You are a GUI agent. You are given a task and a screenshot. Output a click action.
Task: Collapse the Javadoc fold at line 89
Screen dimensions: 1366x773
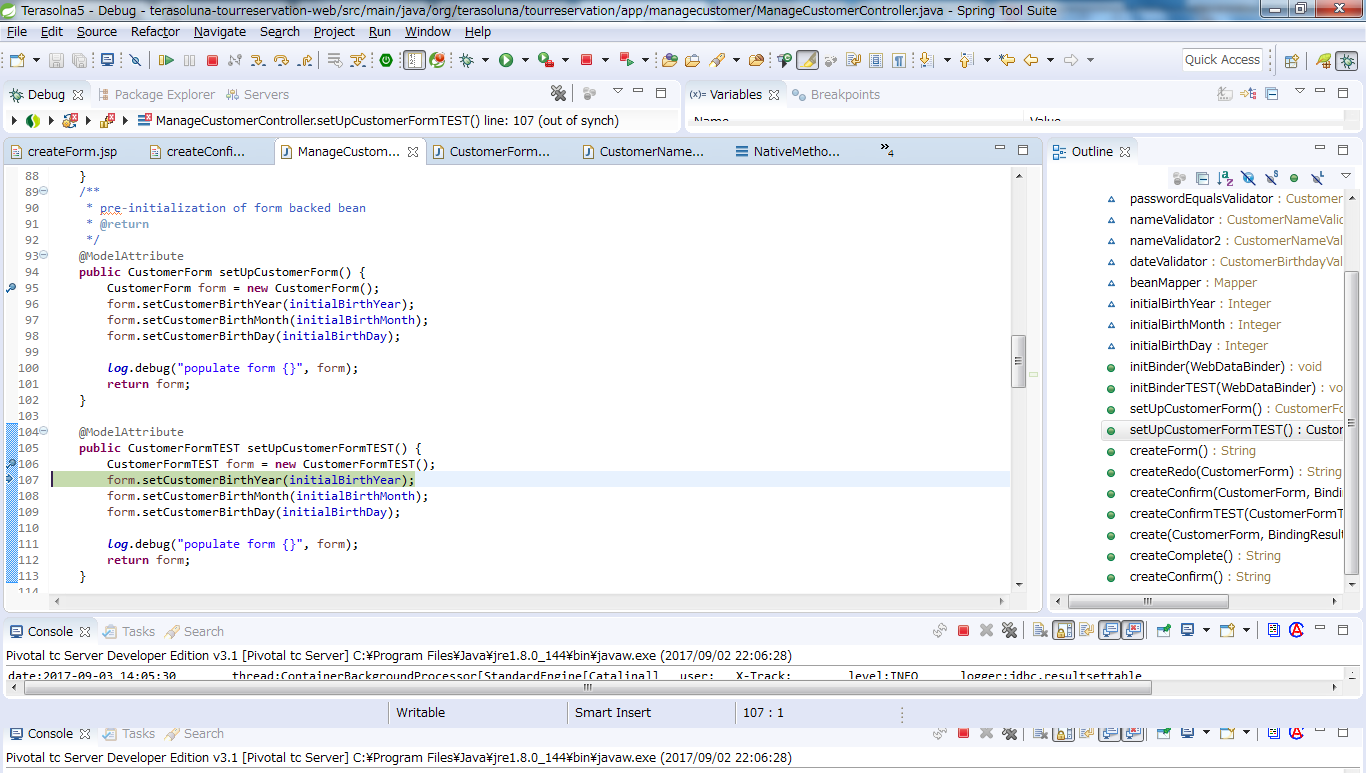click(x=44, y=192)
